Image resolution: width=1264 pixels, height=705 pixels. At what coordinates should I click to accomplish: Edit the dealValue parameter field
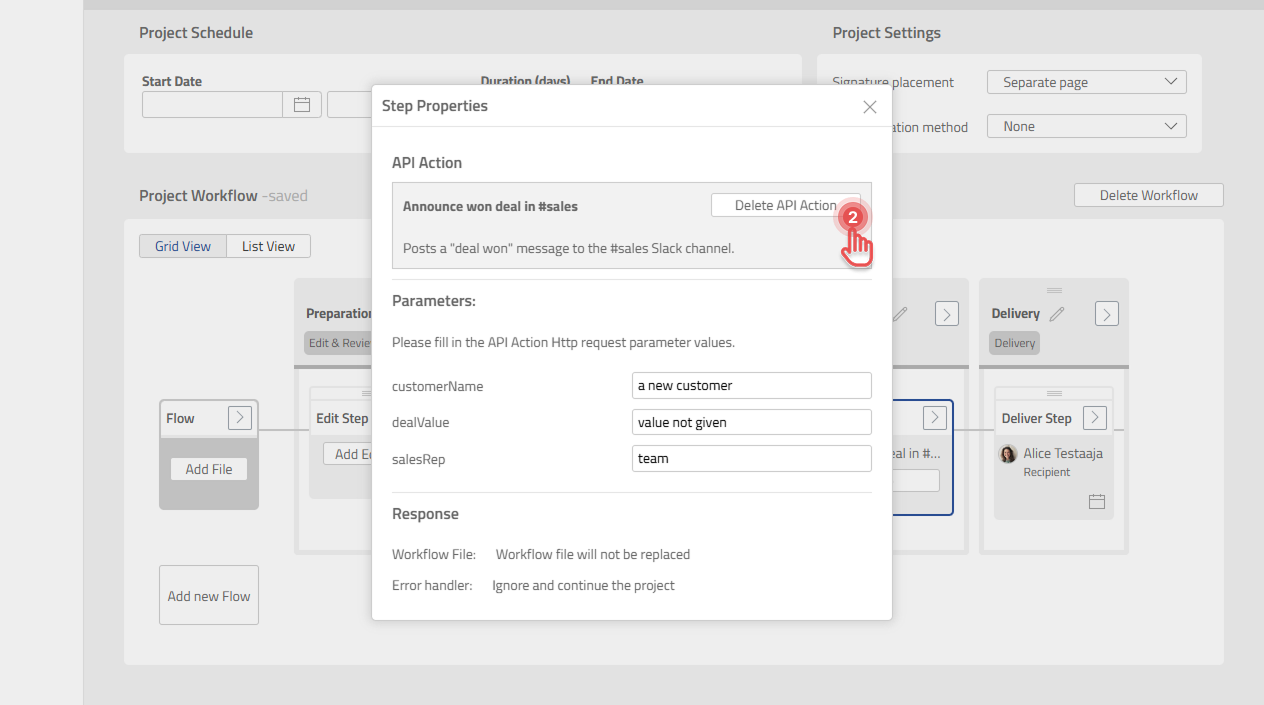752,422
